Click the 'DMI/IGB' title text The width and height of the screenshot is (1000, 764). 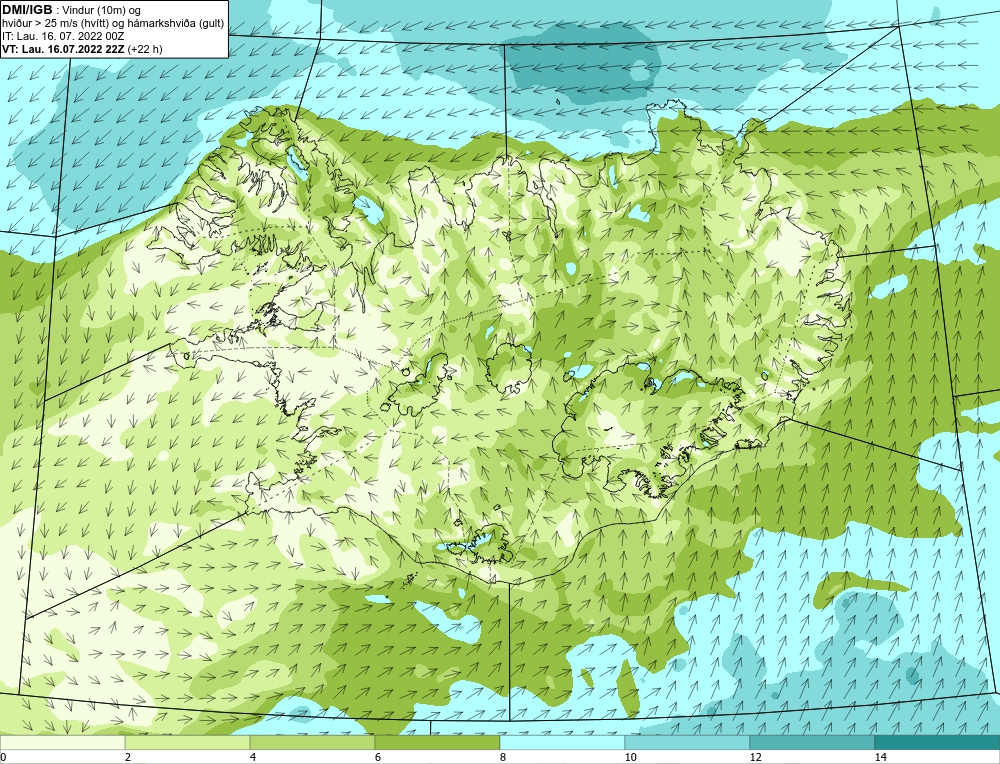click(x=27, y=10)
